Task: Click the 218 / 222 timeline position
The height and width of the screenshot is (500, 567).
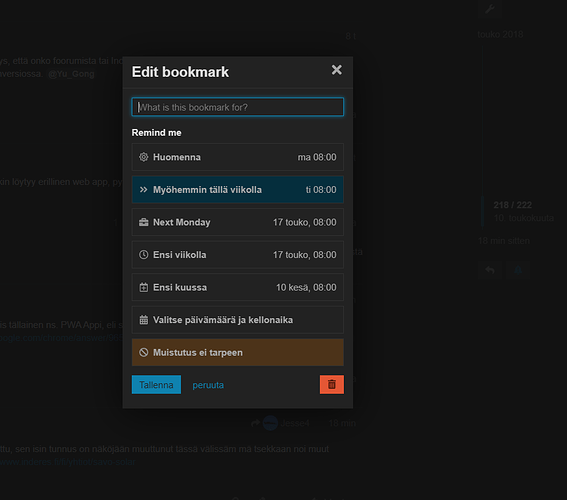Action: pos(512,205)
